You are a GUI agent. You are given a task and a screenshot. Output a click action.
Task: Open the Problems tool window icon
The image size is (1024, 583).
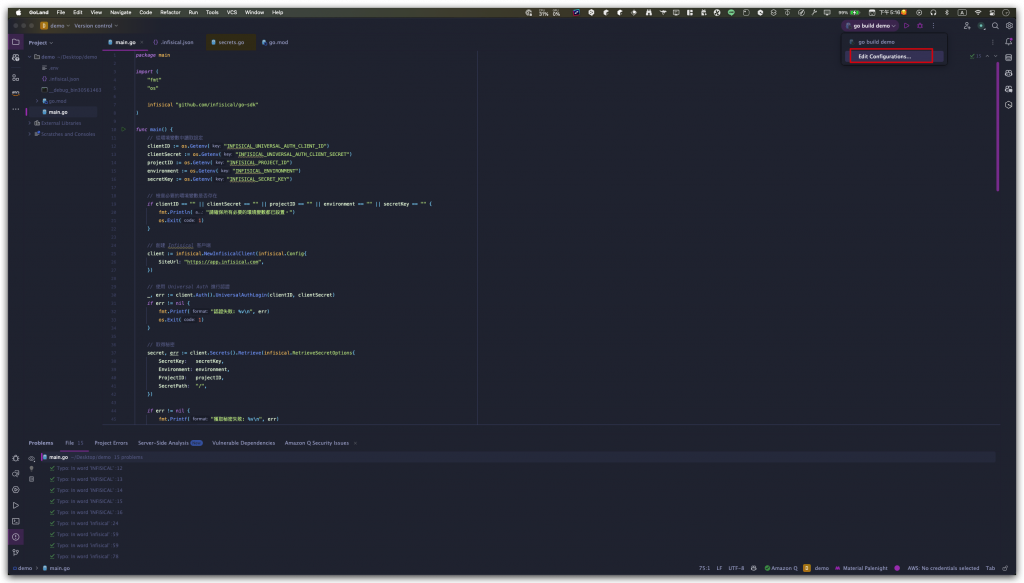[x=16, y=537]
